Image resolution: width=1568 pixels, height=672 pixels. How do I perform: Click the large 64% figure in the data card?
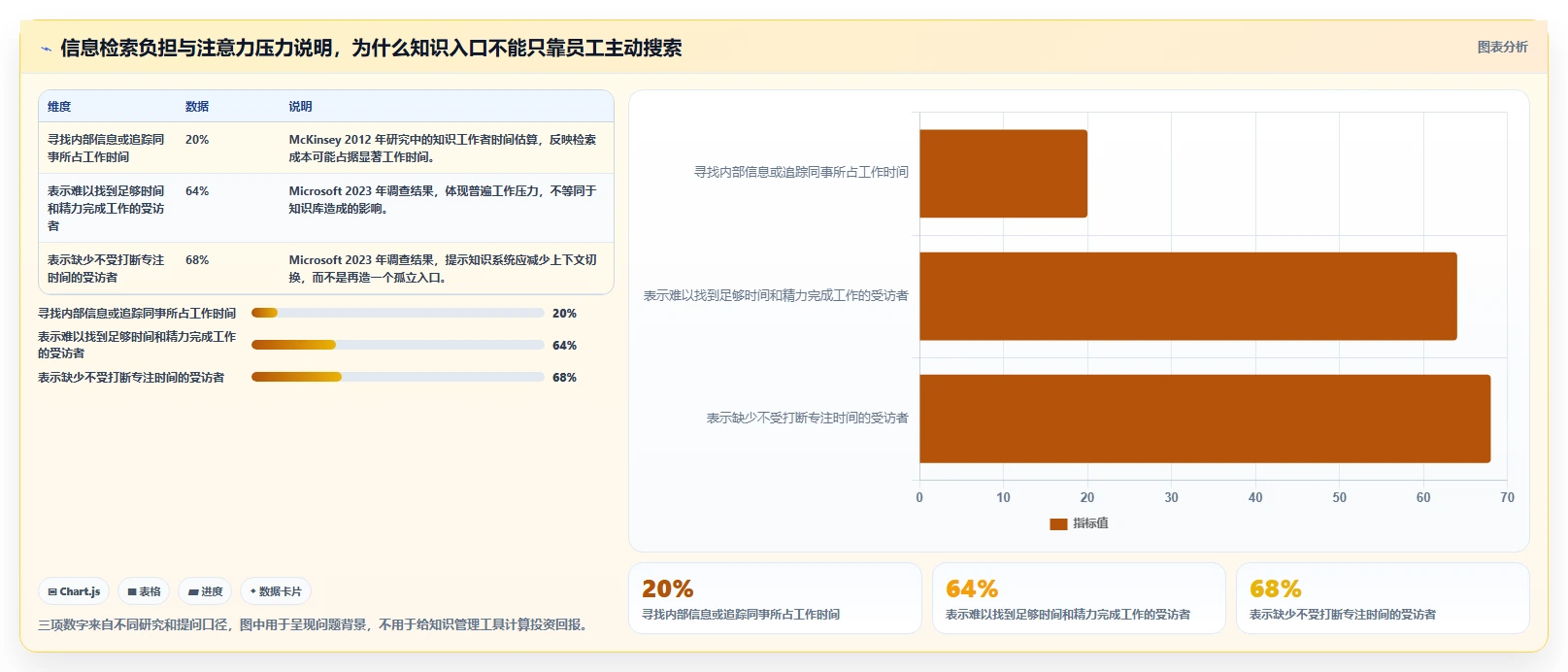coord(972,588)
